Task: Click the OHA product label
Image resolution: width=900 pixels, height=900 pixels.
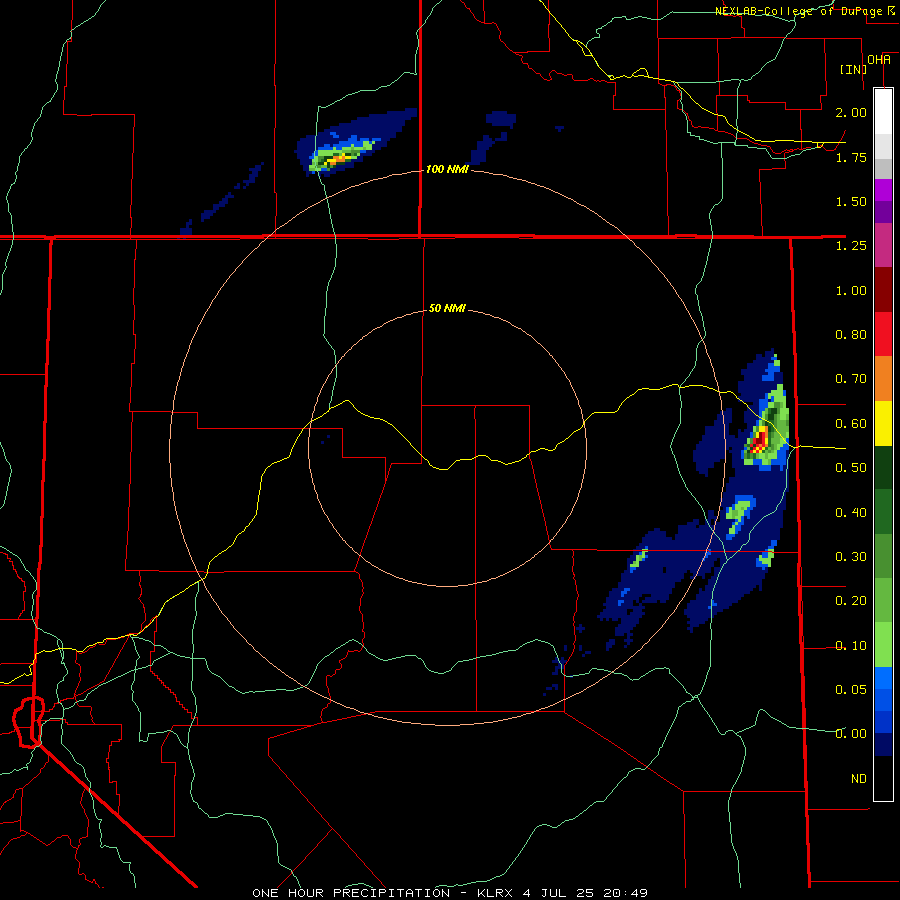Action: pyautogui.click(x=879, y=60)
